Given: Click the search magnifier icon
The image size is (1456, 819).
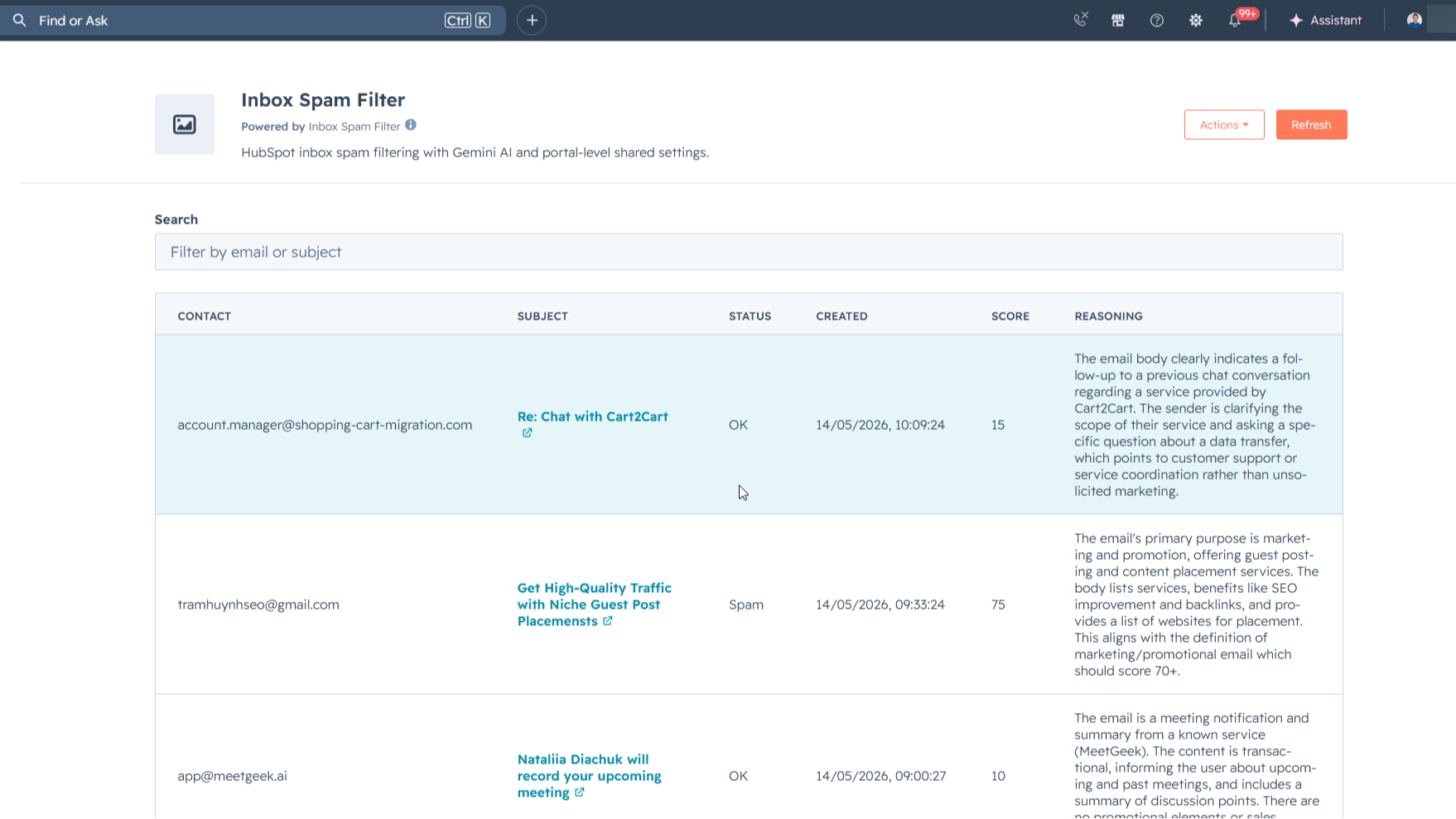Looking at the screenshot, I should 20,21.
